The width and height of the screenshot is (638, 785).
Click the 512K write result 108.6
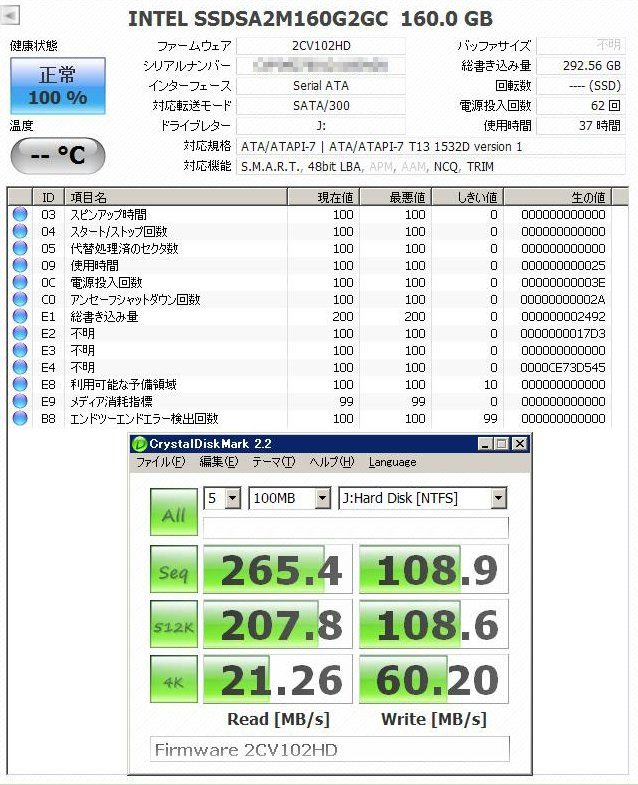(434, 624)
